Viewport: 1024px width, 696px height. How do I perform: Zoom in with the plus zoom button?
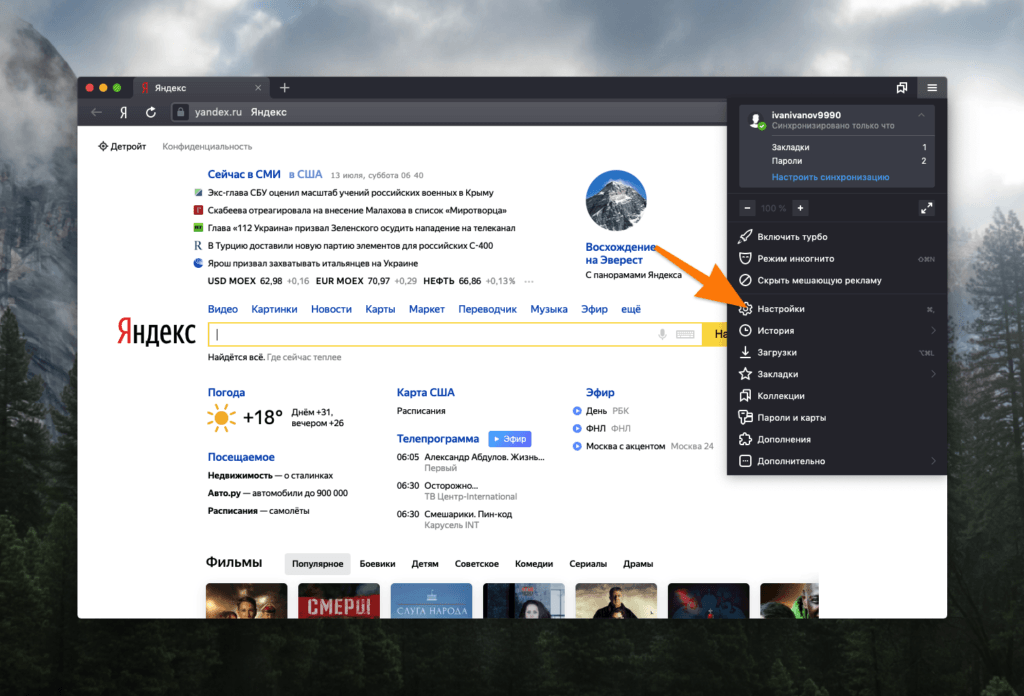[x=800, y=208]
